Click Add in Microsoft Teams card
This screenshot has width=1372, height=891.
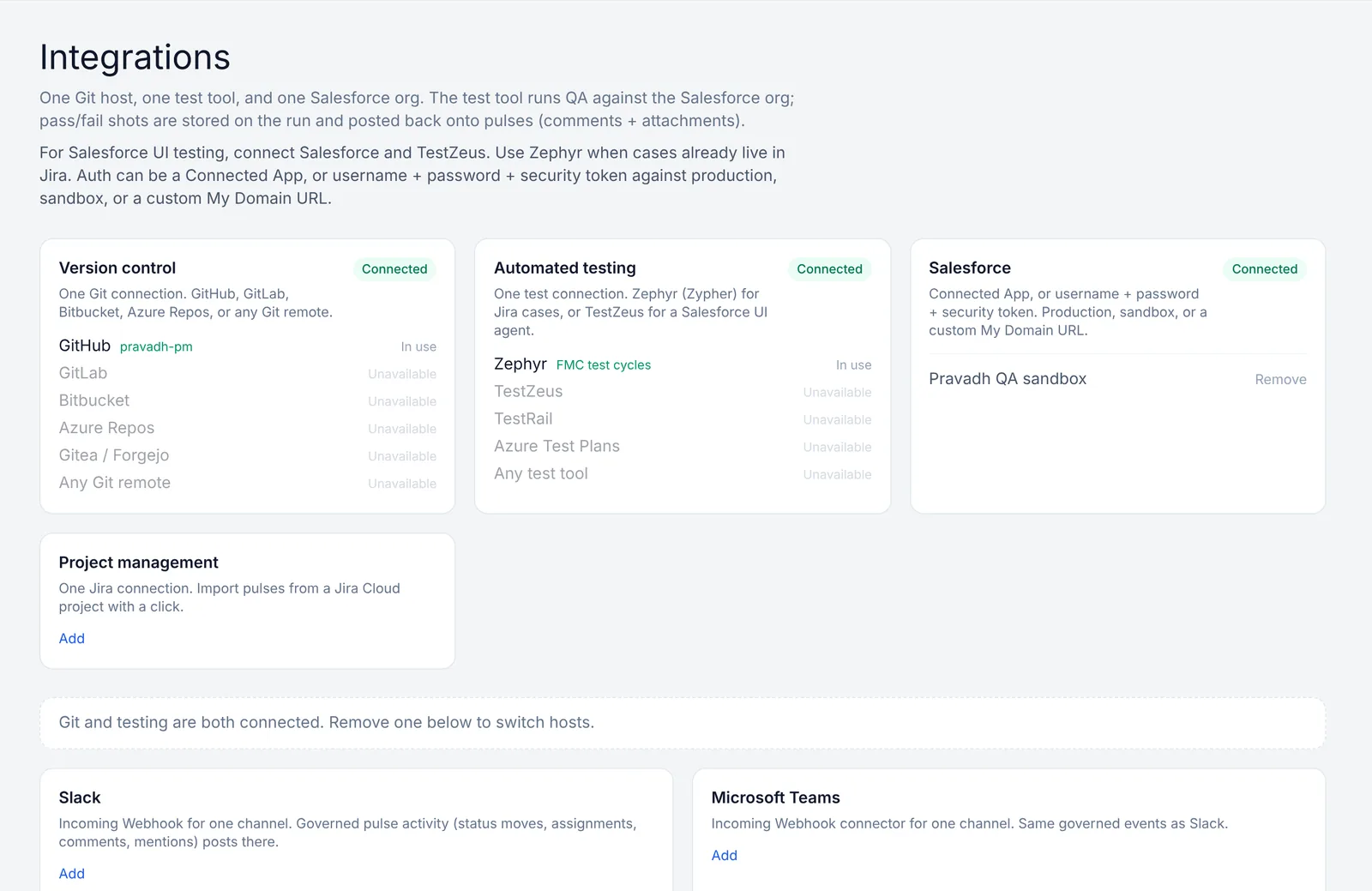coord(725,855)
